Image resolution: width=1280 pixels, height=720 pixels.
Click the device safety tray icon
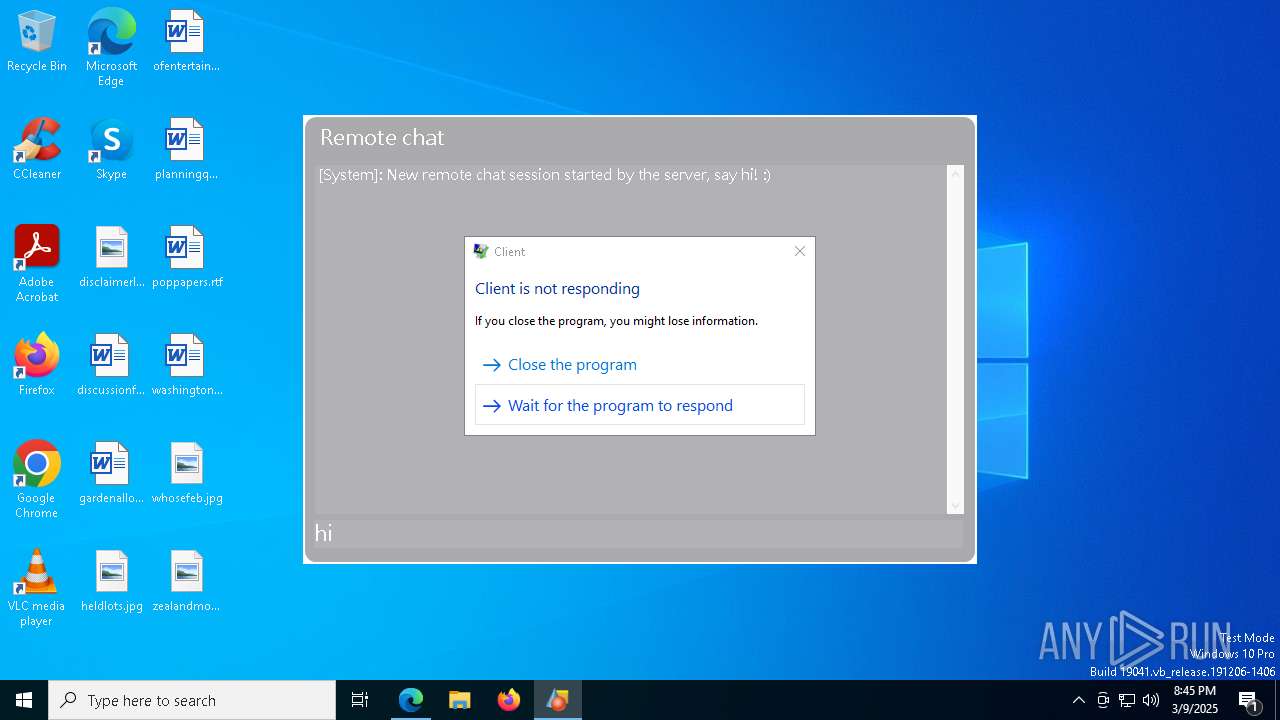1103,700
